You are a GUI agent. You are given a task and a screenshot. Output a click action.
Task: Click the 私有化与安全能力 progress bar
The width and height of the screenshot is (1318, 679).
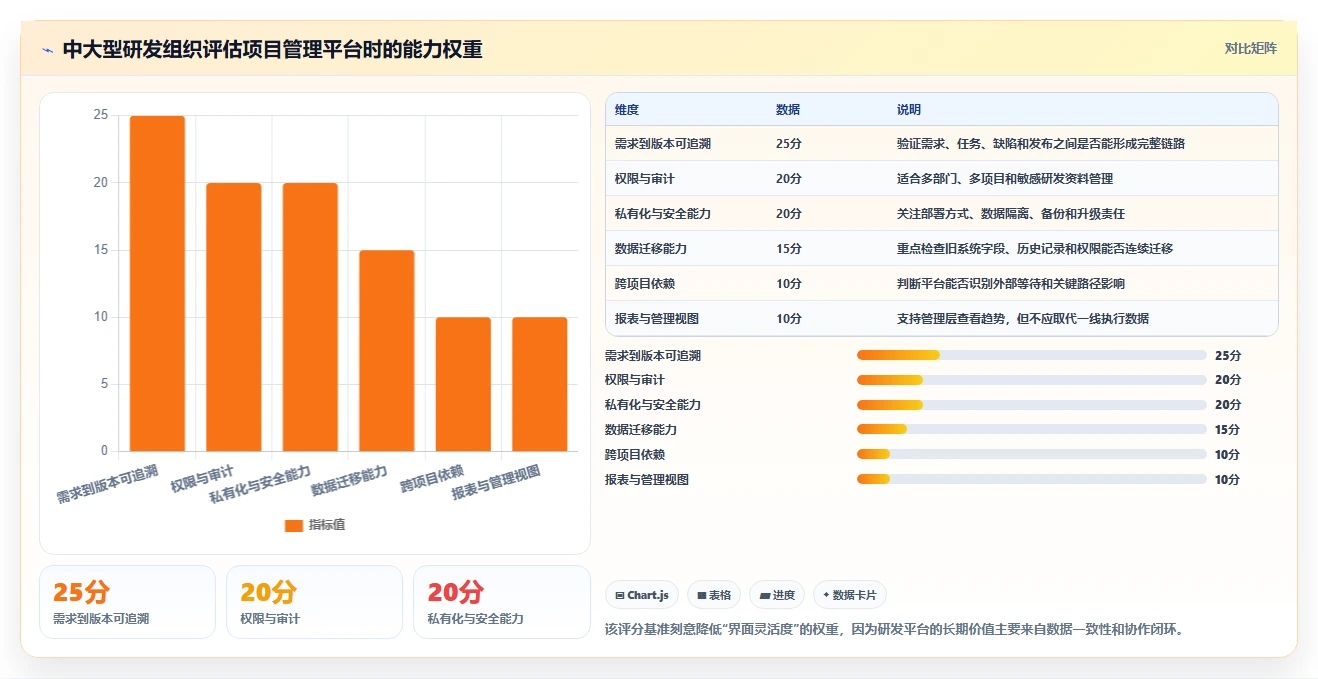click(1032, 405)
